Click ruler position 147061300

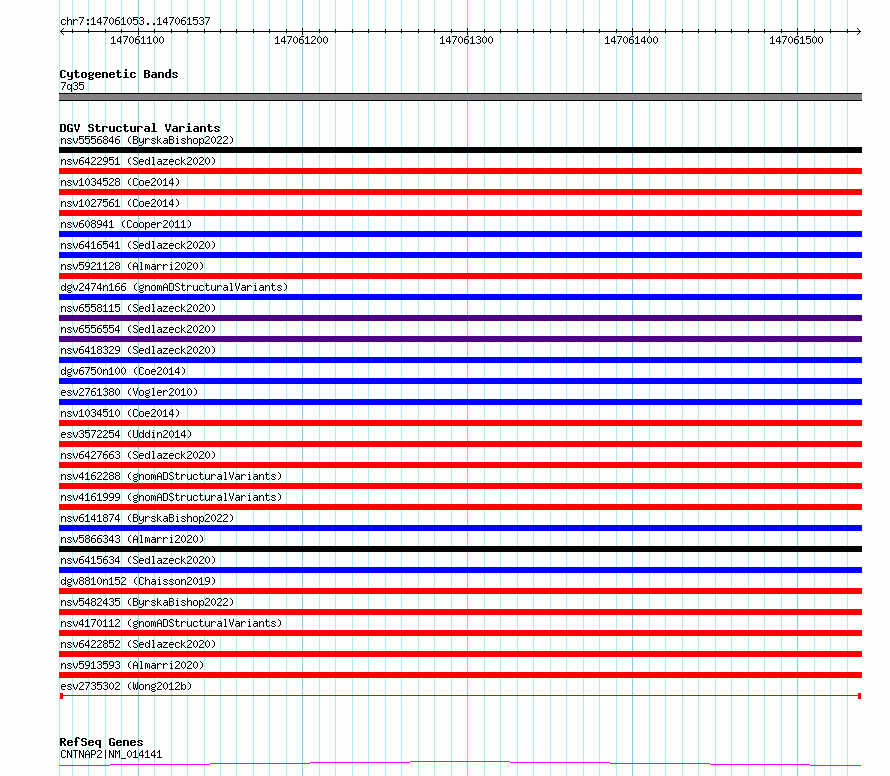tap(467, 40)
